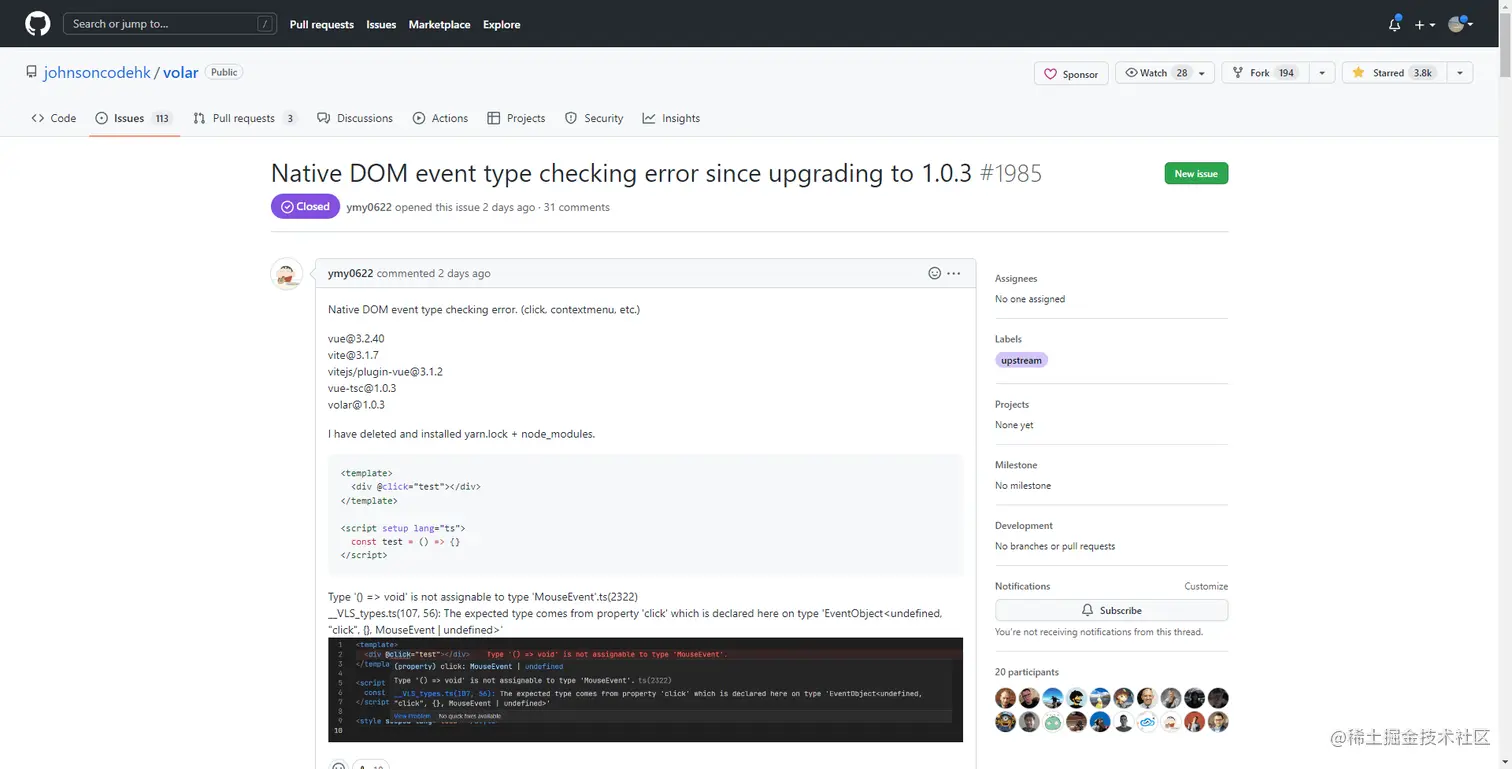Toggle the Starred button
1512x769 pixels.
[1394, 73]
